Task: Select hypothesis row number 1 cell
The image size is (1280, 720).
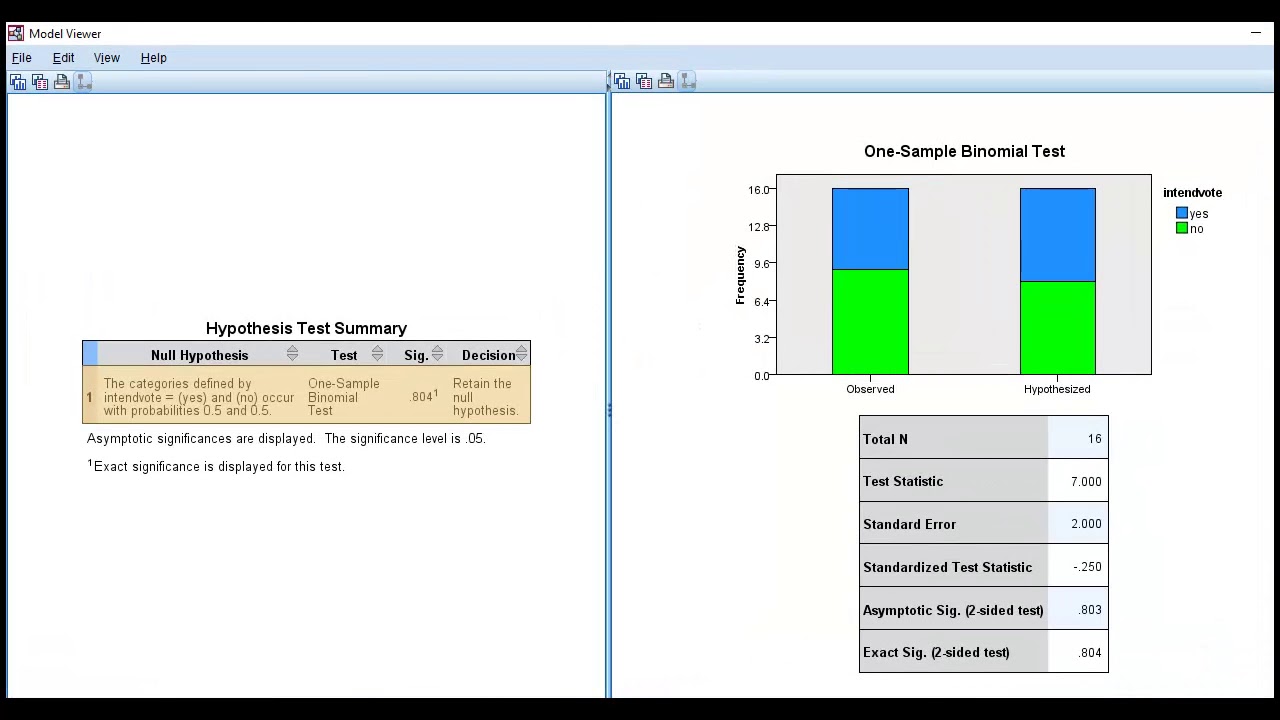Action: (x=90, y=397)
